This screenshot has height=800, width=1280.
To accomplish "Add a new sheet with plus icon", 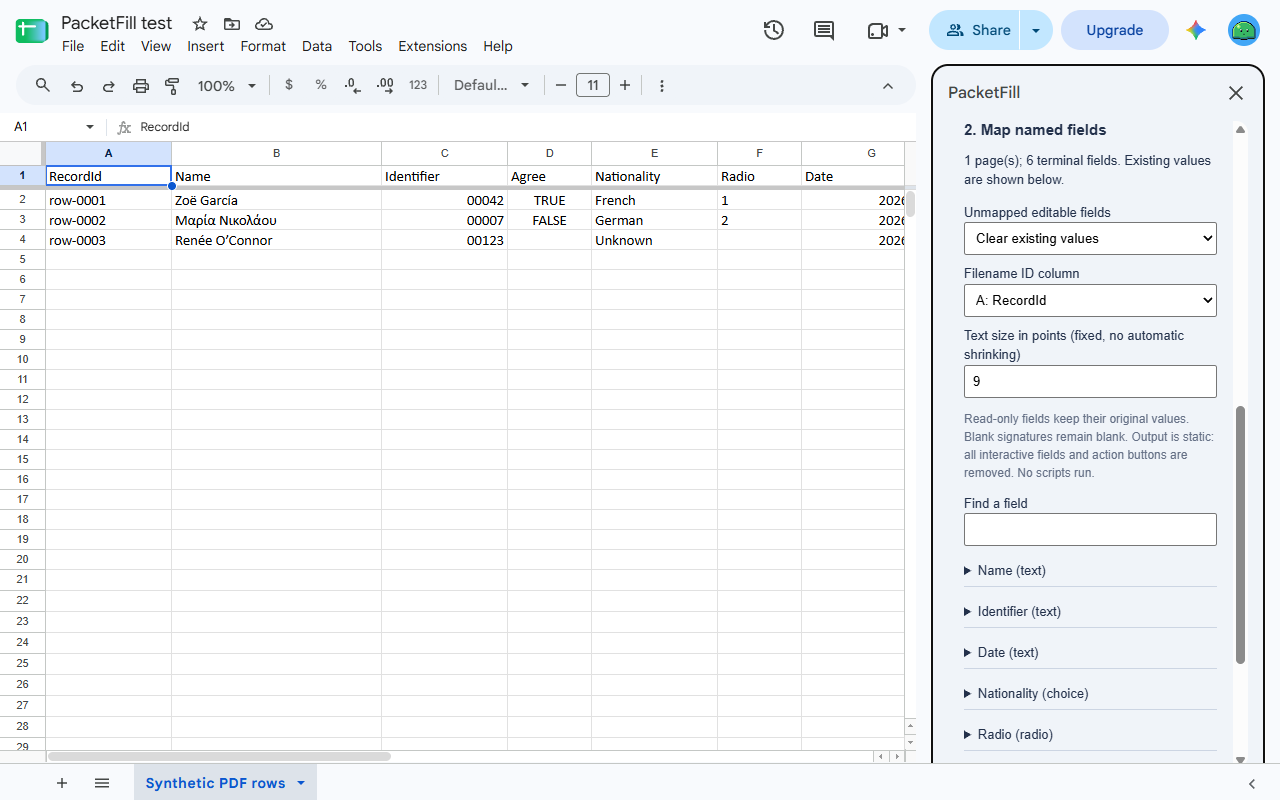I will pos(62,783).
